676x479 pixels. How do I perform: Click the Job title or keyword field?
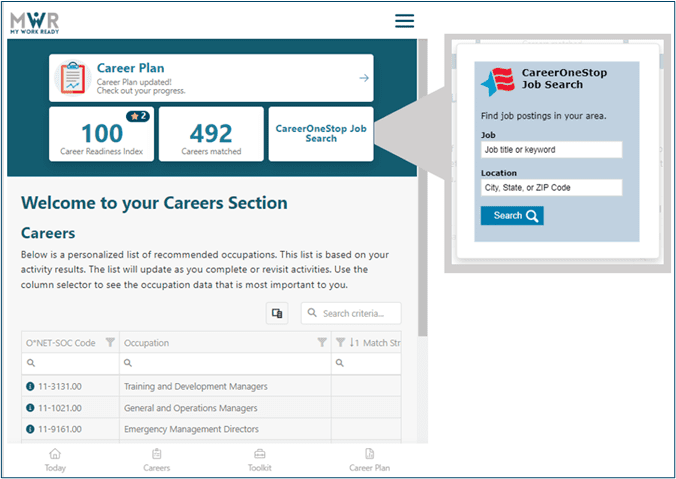(551, 150)
